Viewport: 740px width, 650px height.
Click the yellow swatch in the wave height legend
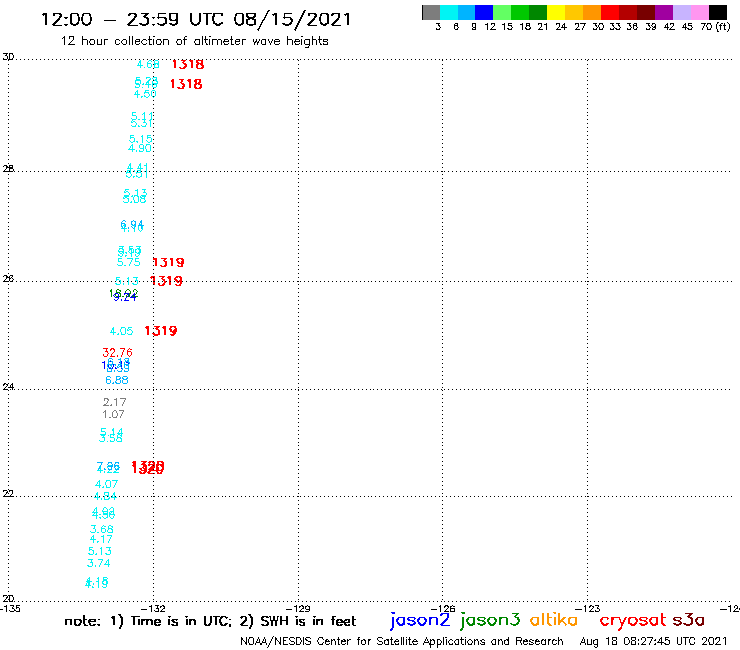tap(556, 12)
